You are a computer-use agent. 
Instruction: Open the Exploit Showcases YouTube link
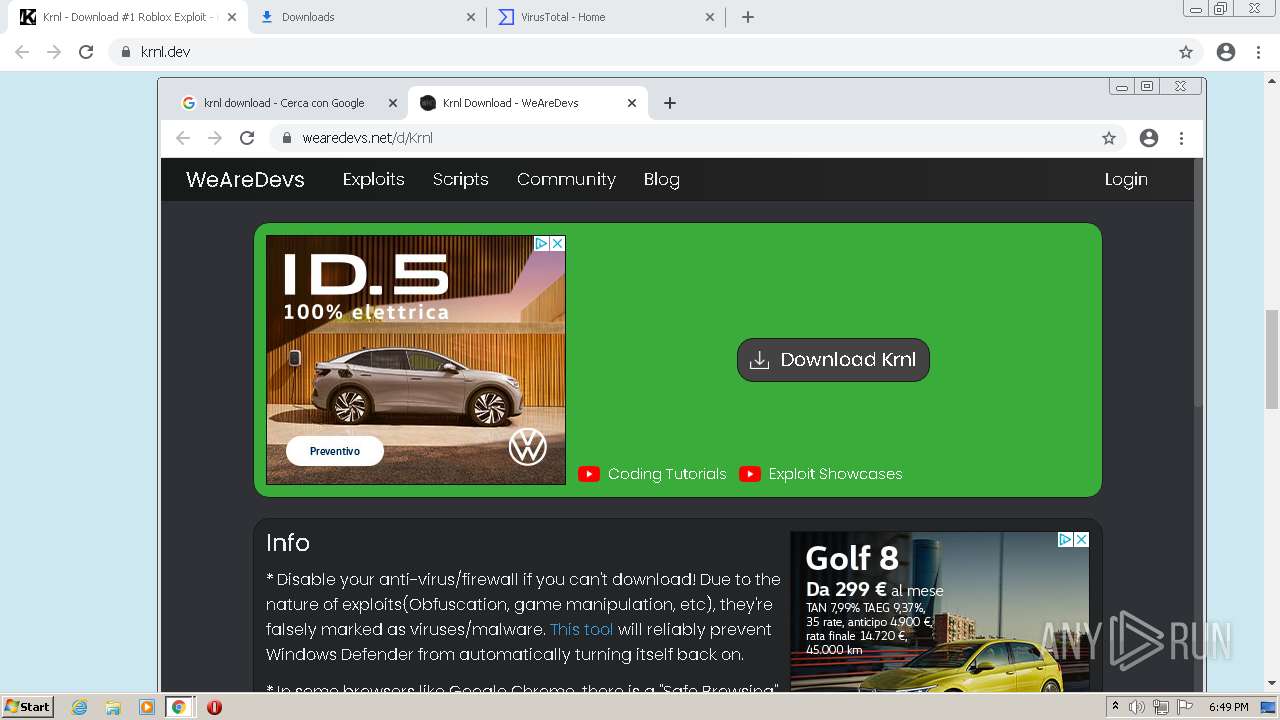click(821, 474)
